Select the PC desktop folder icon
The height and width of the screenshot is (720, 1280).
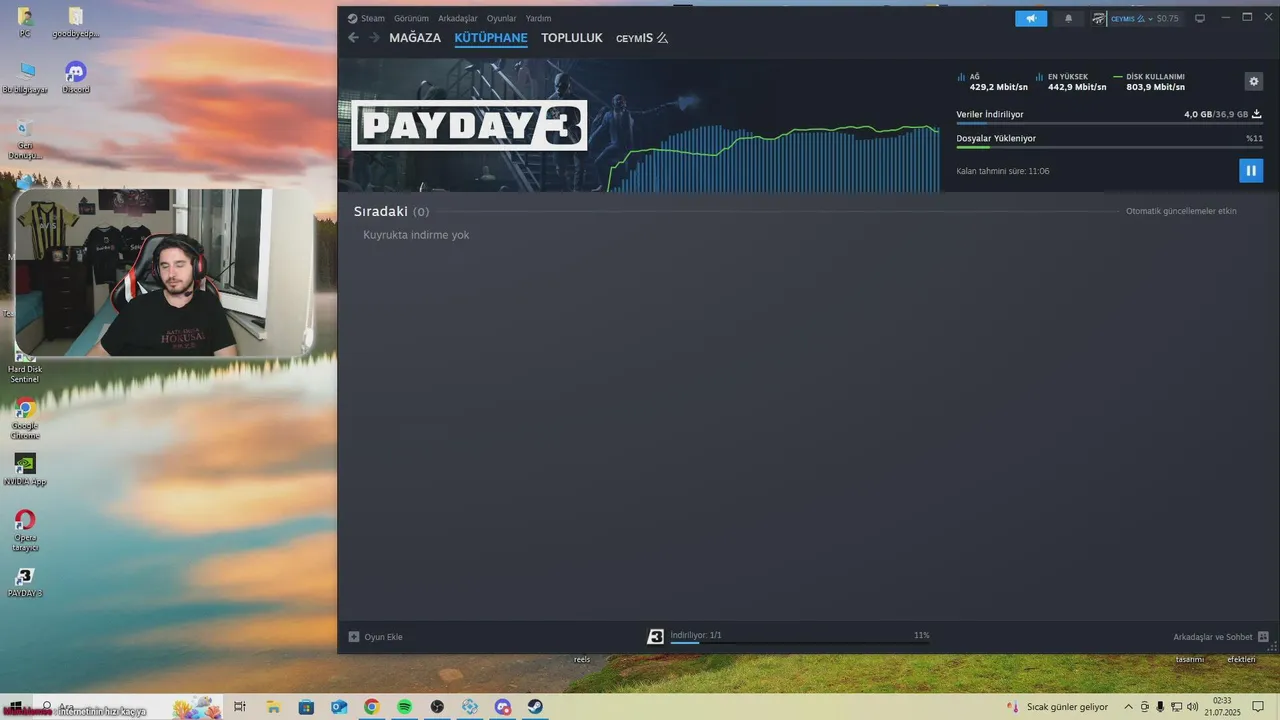[x=25, y=22]
